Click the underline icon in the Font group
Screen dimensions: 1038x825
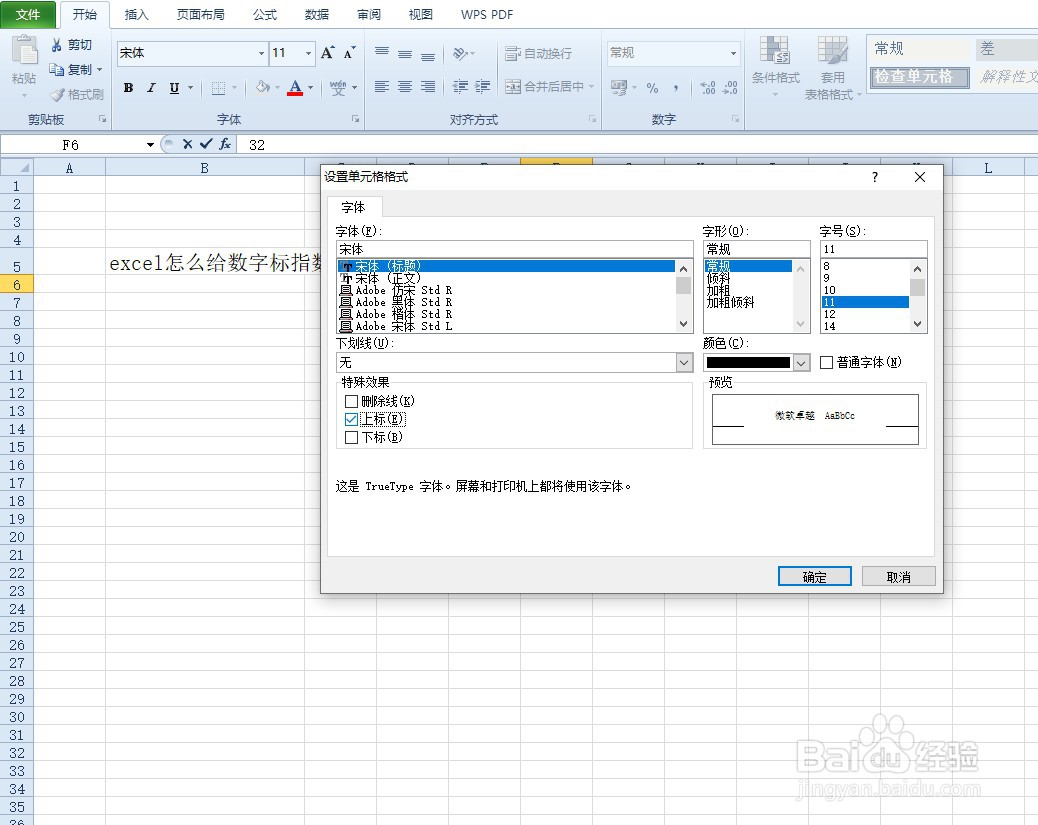click(172, 88)
